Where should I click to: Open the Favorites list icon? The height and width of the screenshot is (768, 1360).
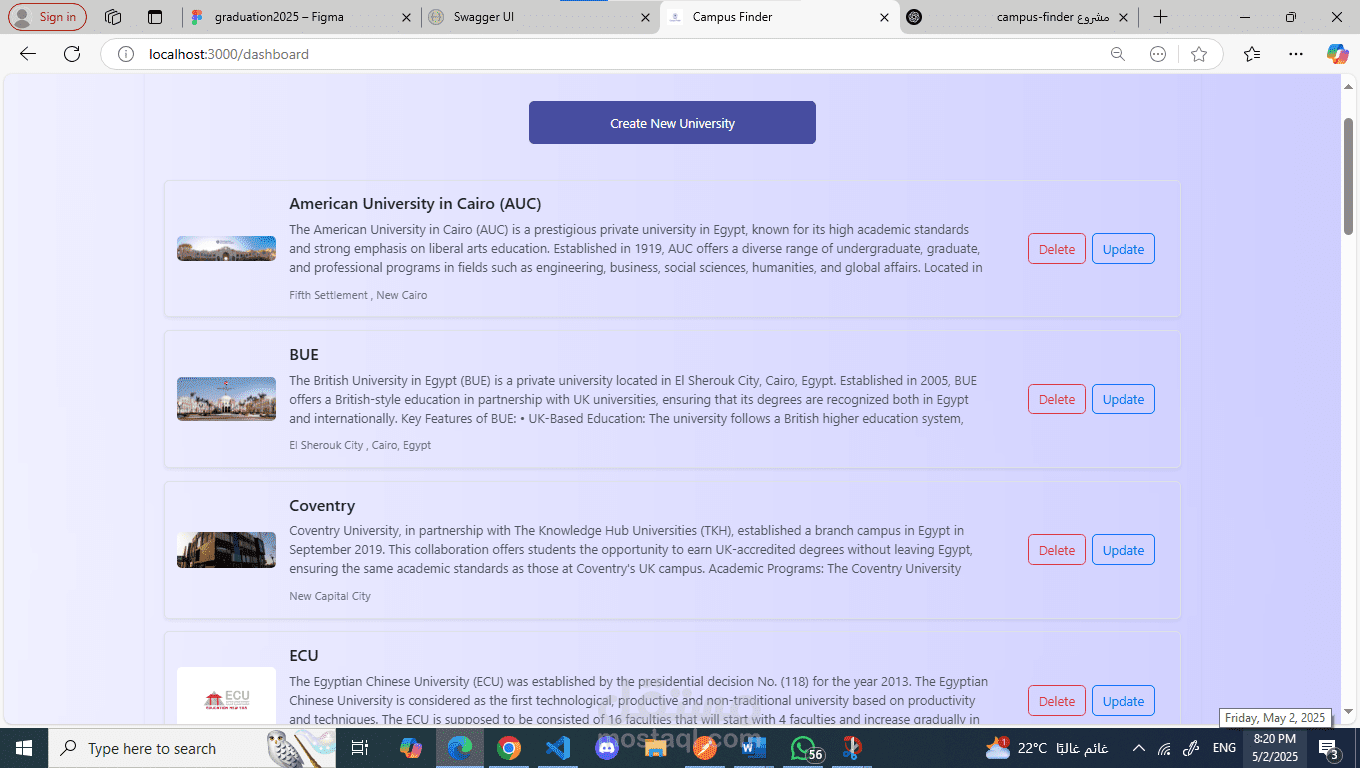click(1252, 54)
